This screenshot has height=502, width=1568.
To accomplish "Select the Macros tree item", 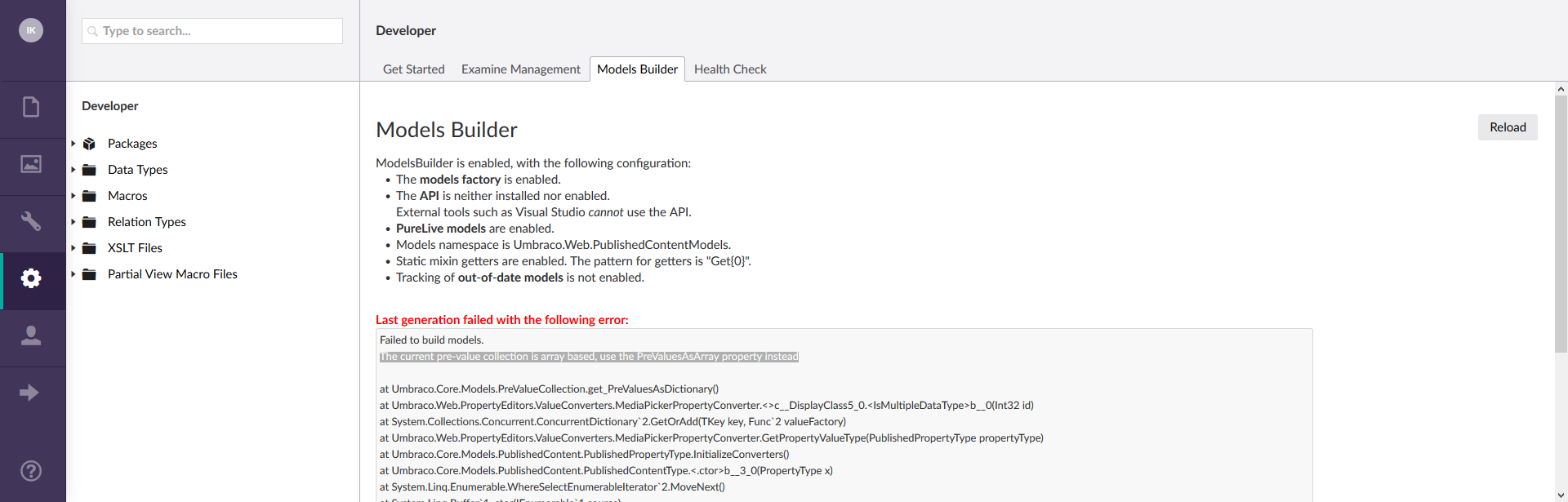I will coord(127,196).
